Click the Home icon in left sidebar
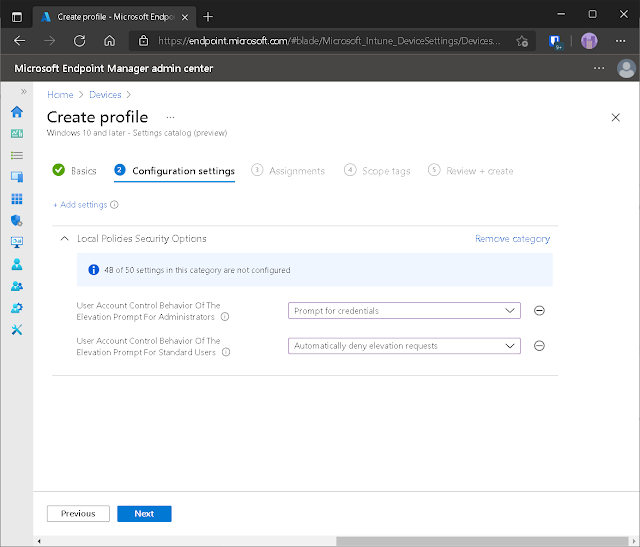Image resolution: width=640 pixels, height=547 pixels. (x=16, y=112)
